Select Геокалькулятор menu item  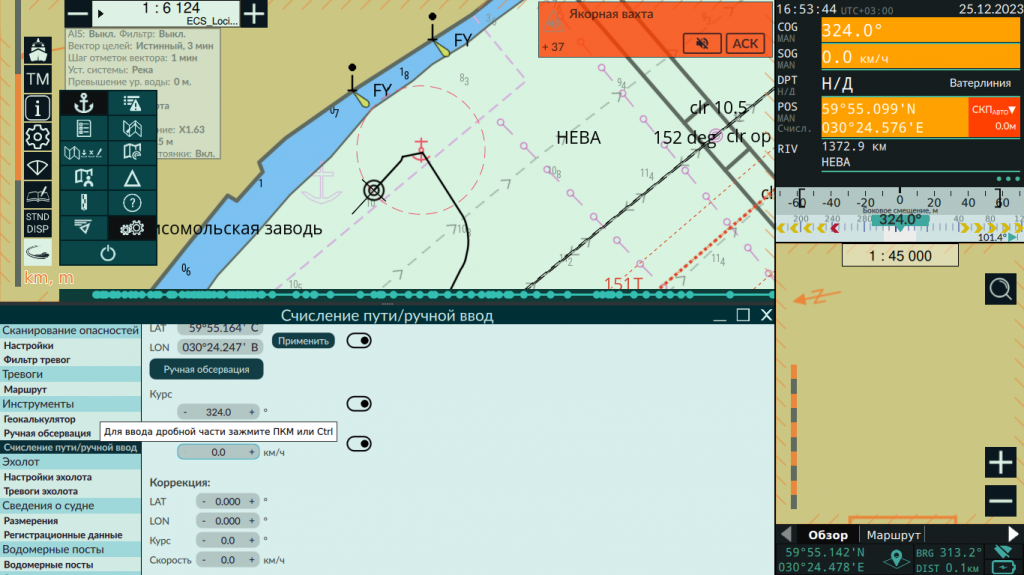[x=39, y=419]
